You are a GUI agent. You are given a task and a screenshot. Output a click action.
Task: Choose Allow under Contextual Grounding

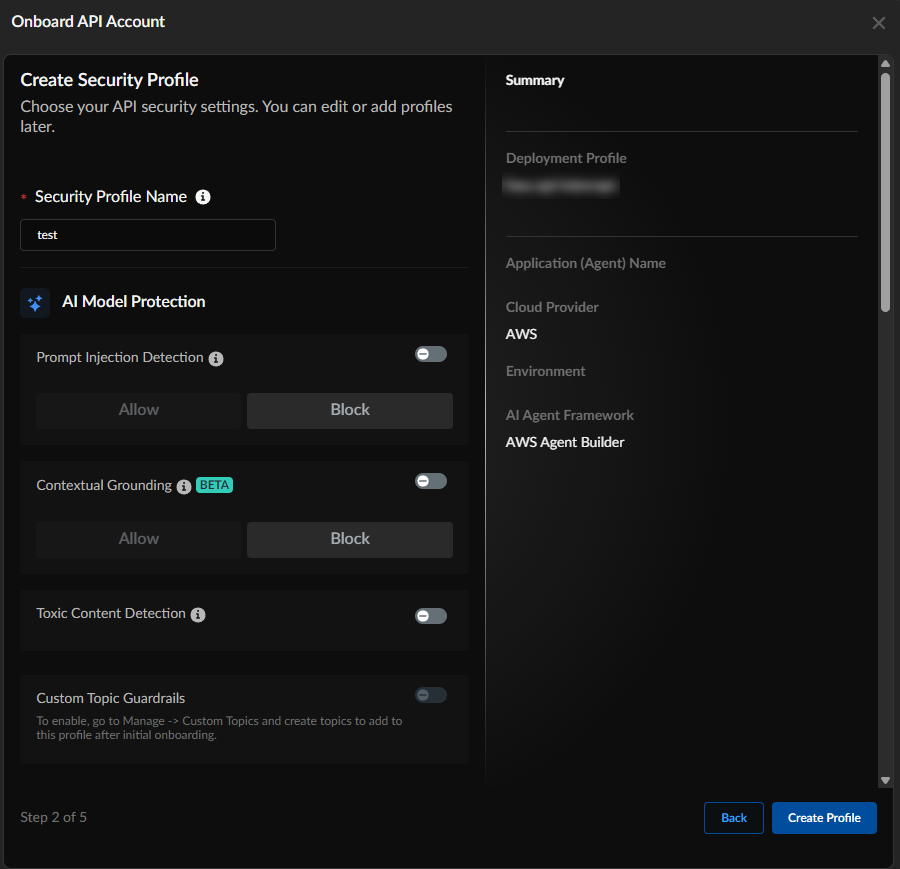(139, 539)
